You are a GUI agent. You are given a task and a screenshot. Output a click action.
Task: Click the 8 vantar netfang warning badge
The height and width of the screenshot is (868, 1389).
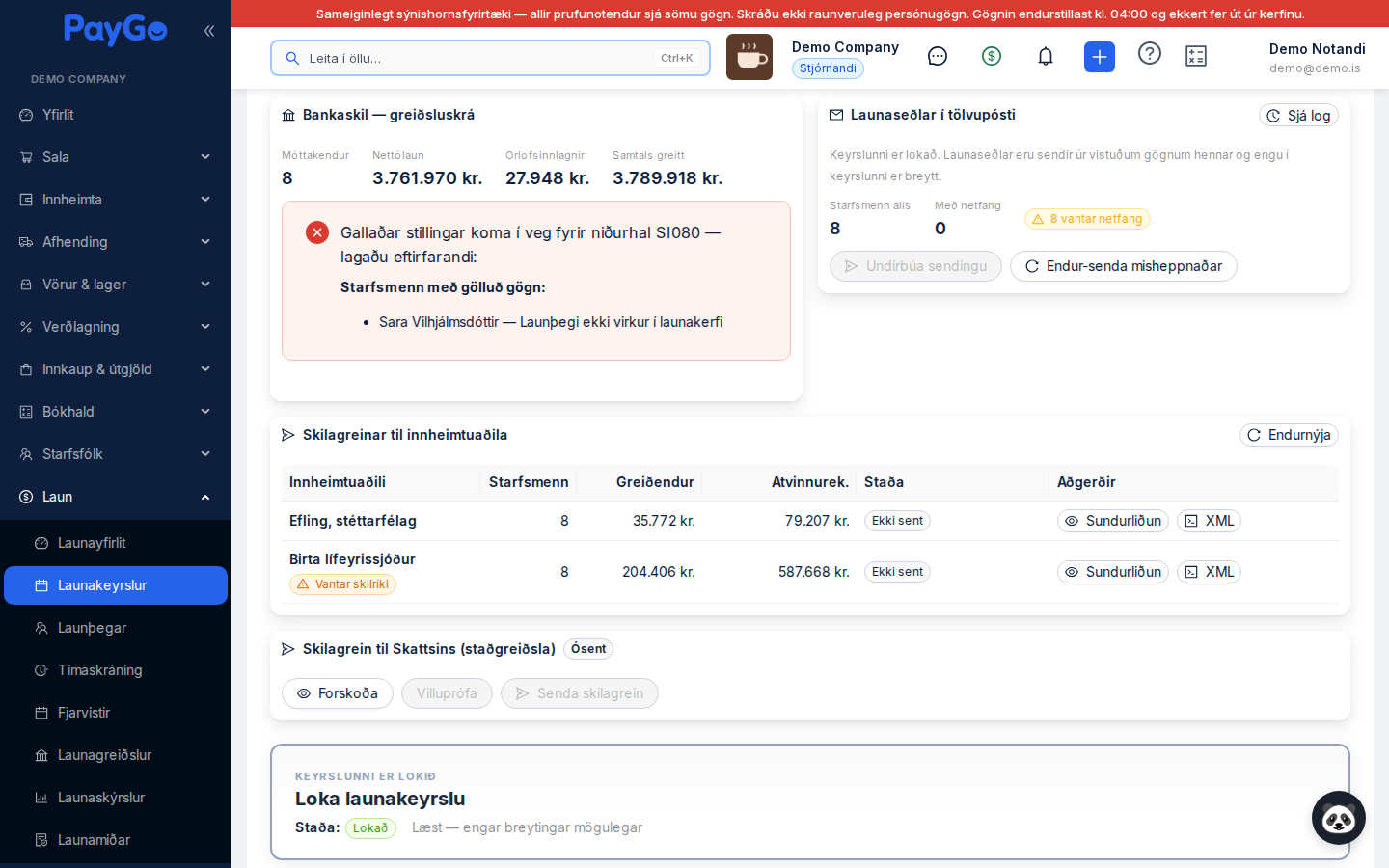[x=1087, y=219]
